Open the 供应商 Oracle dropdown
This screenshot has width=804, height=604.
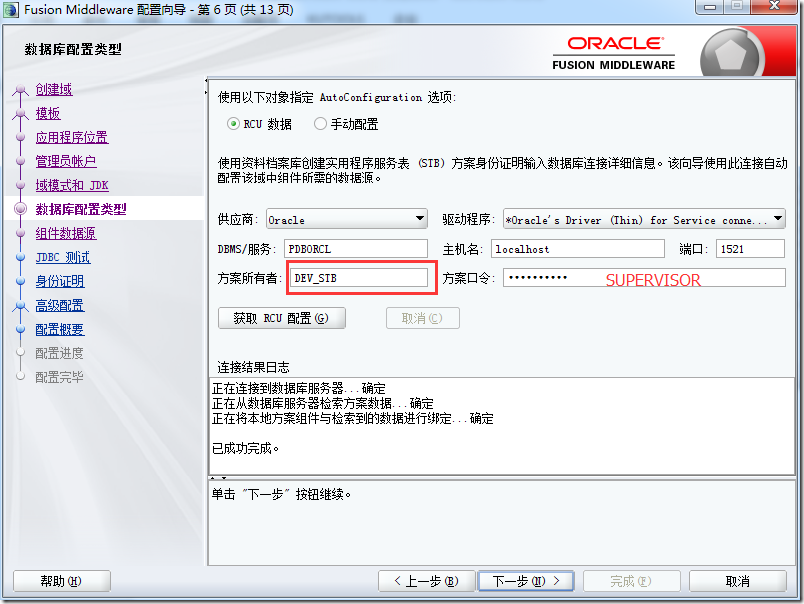pos(347,219)
